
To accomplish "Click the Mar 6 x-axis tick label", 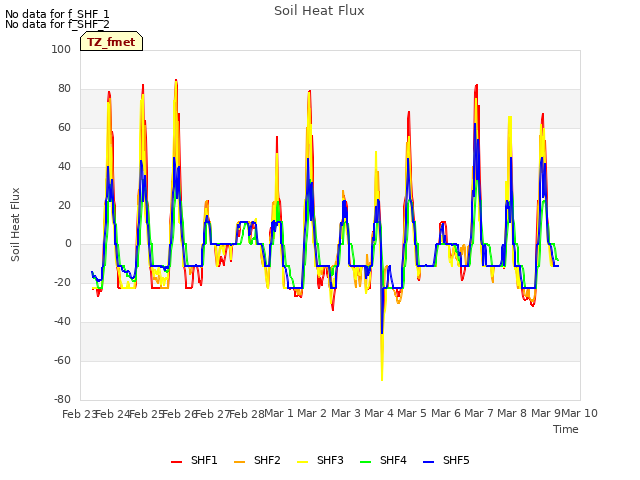I will (x=446, y=413).
